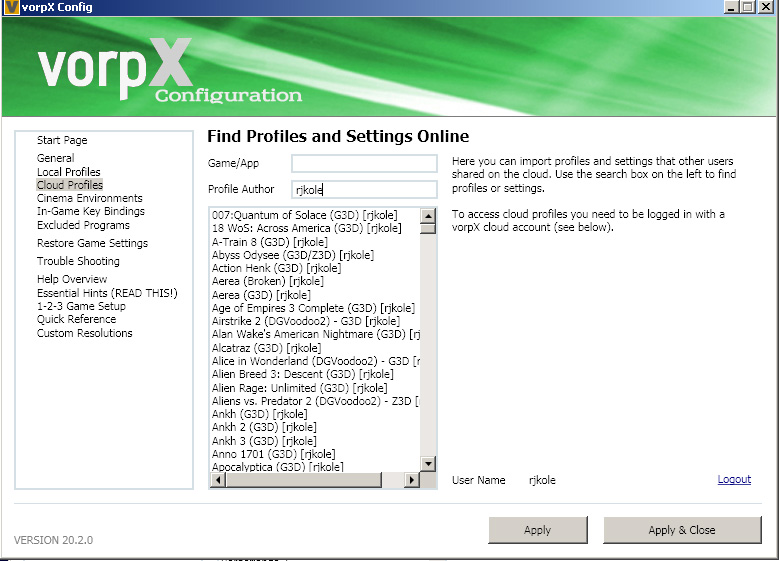
Task: Select Cloud Profiles in sidebar
Action: tap(70, 185)
